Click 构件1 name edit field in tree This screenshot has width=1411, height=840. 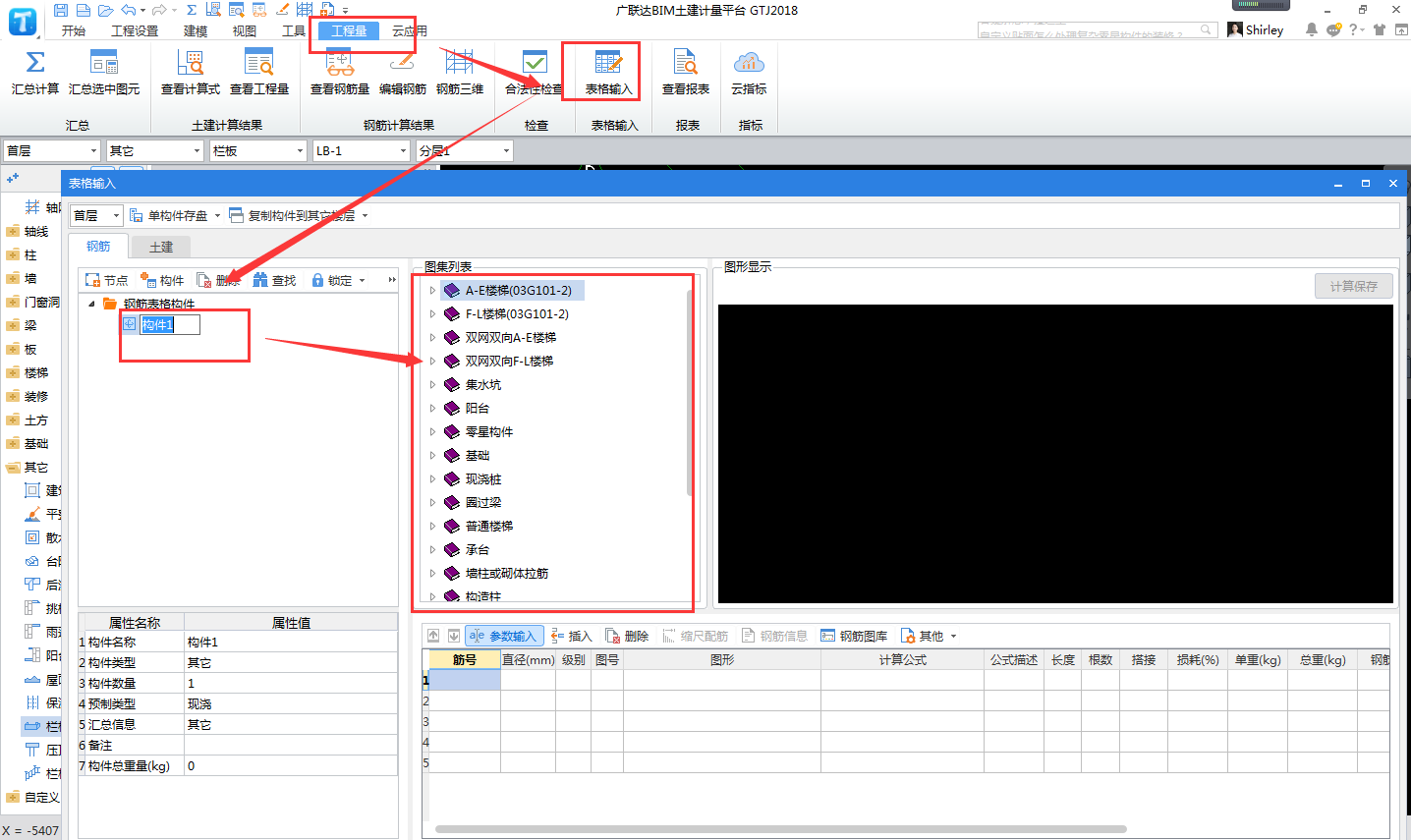(169, 324)
